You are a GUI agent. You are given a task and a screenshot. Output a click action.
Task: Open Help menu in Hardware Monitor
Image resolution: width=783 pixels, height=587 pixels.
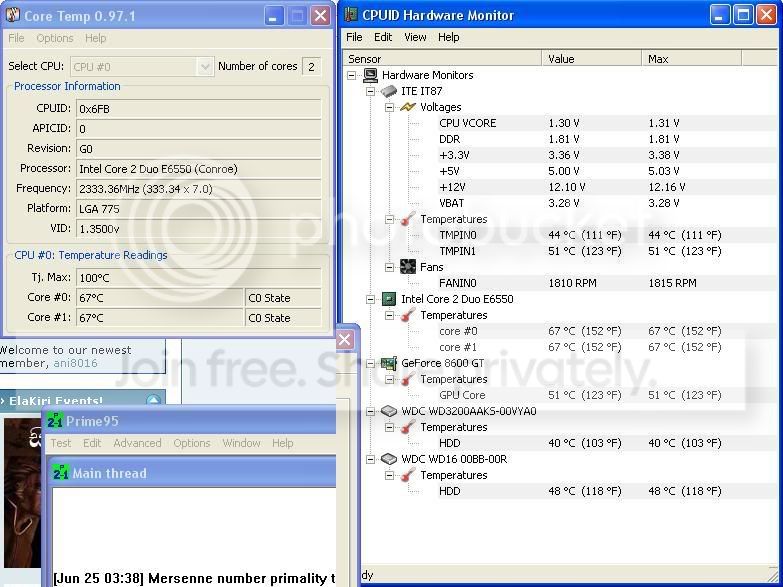(448, 37)
